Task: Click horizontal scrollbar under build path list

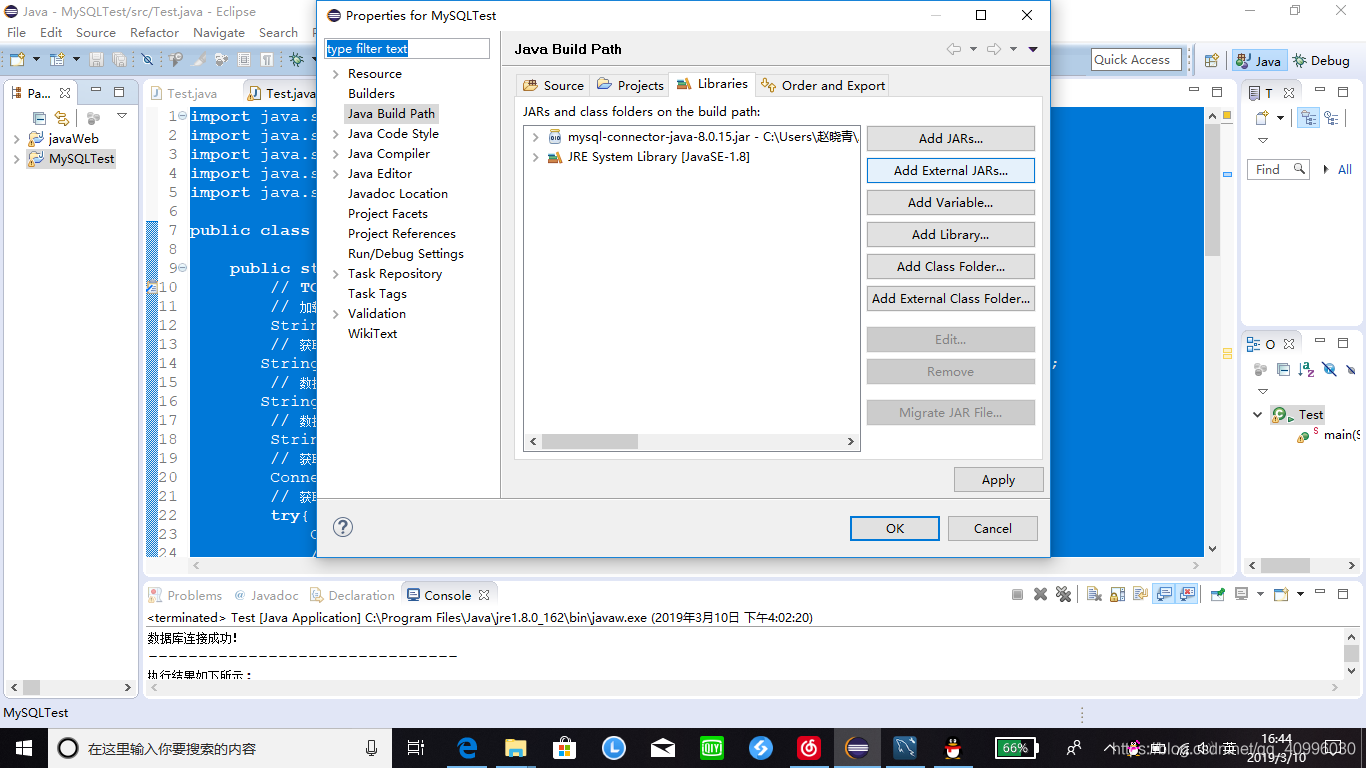Action: (692, 441)
